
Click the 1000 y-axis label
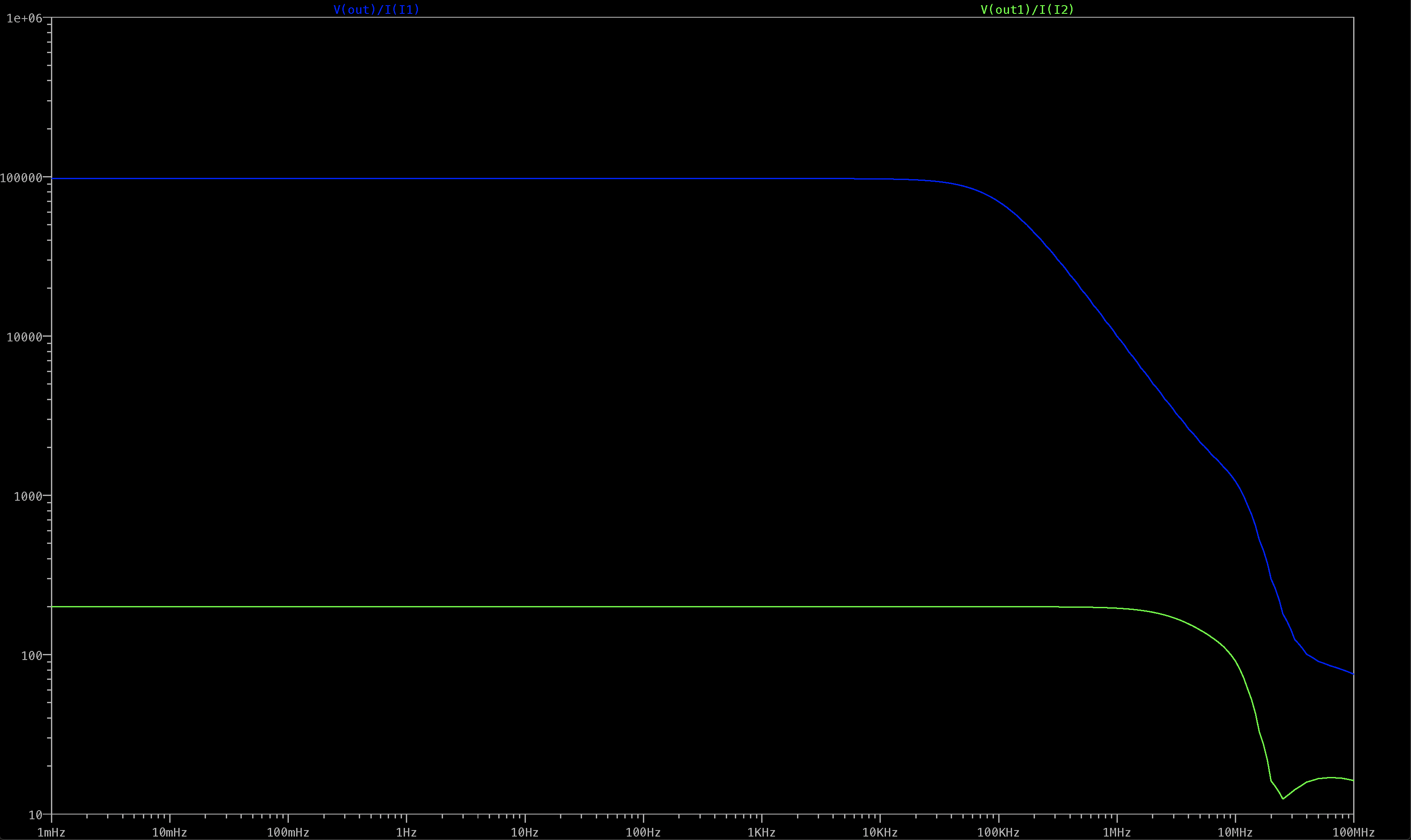pyautogui.click(x=28, y=497)
